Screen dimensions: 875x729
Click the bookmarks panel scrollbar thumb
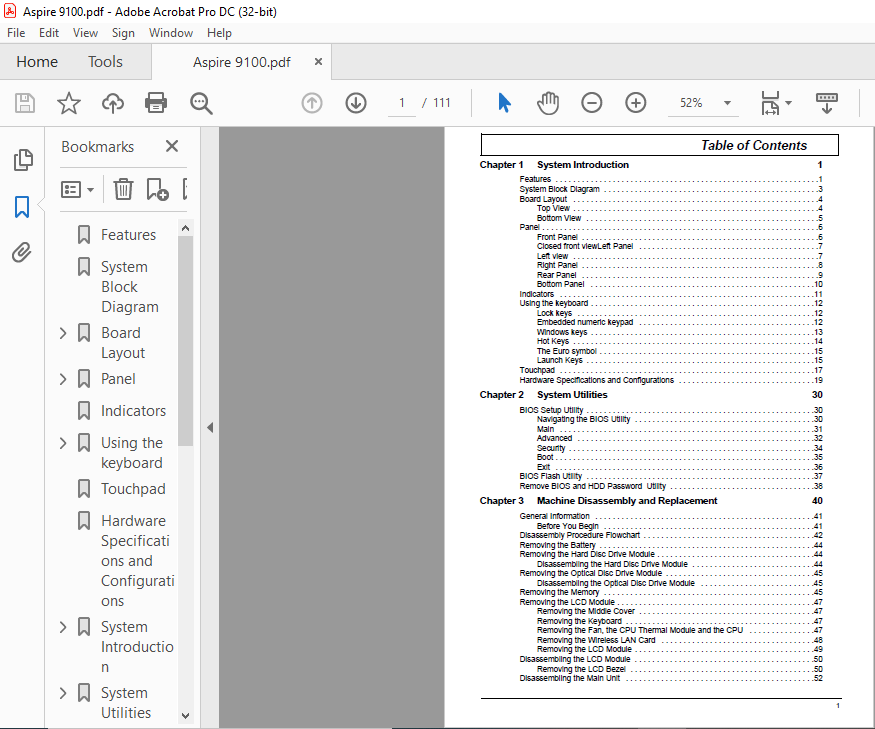(x=185, y=340)
